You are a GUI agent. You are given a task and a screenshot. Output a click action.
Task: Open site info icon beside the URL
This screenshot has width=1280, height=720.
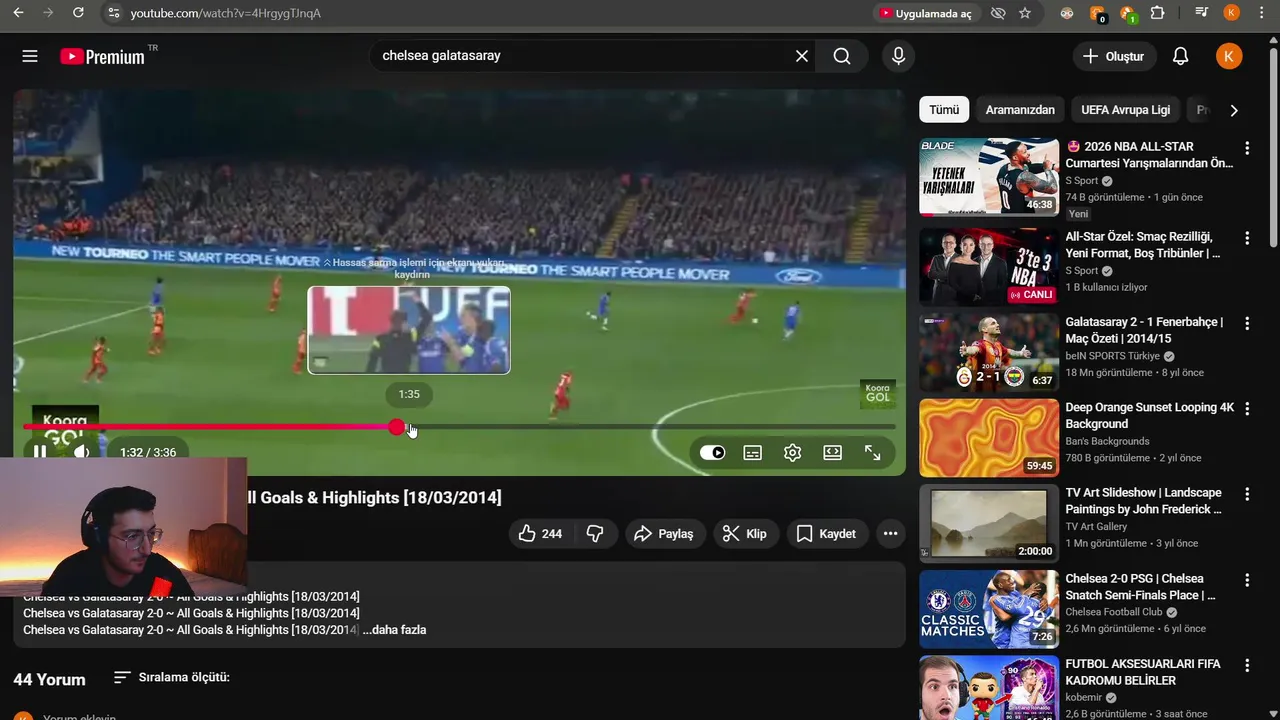113,13
